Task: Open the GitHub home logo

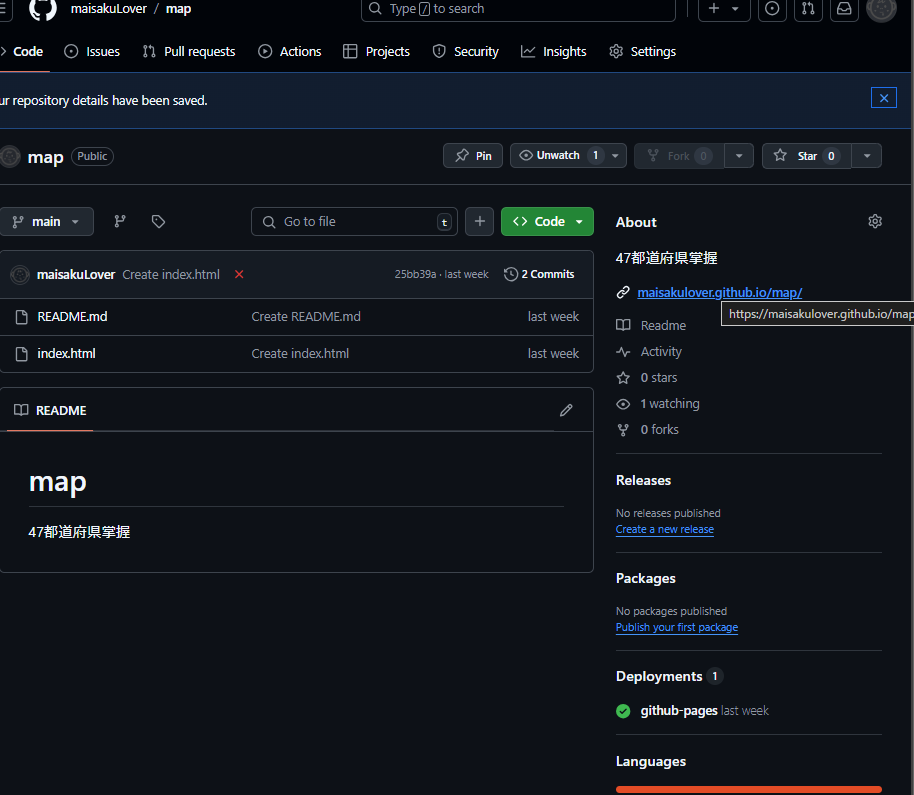Action: coord(43,9)
